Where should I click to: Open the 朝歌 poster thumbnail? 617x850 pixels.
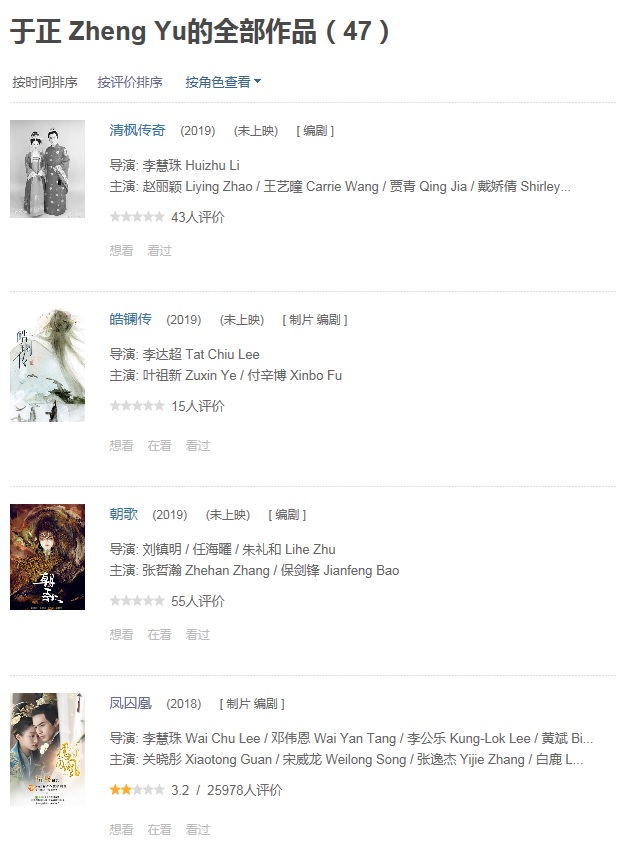[x=47, y=557]
